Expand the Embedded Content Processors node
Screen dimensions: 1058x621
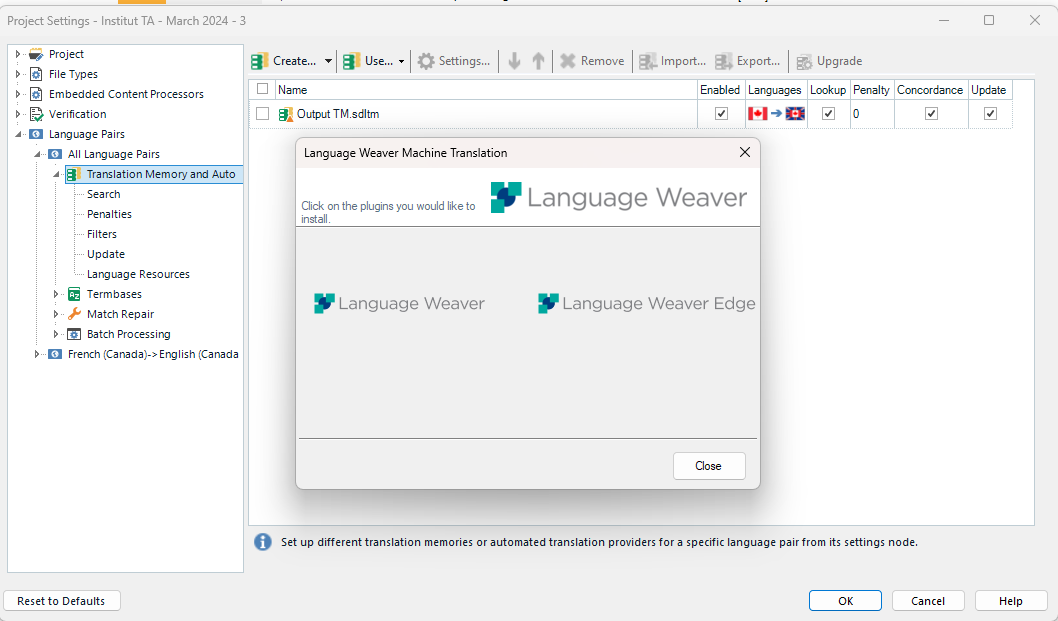[x=18, y=94]
